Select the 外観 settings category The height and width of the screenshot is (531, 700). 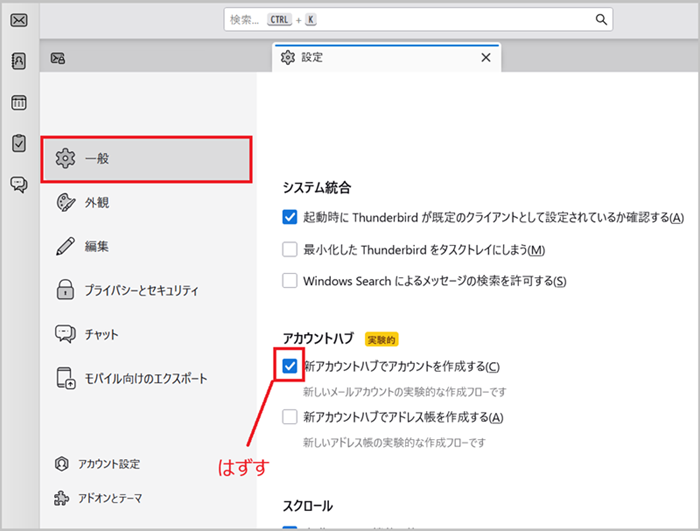[x=97, y=202]
